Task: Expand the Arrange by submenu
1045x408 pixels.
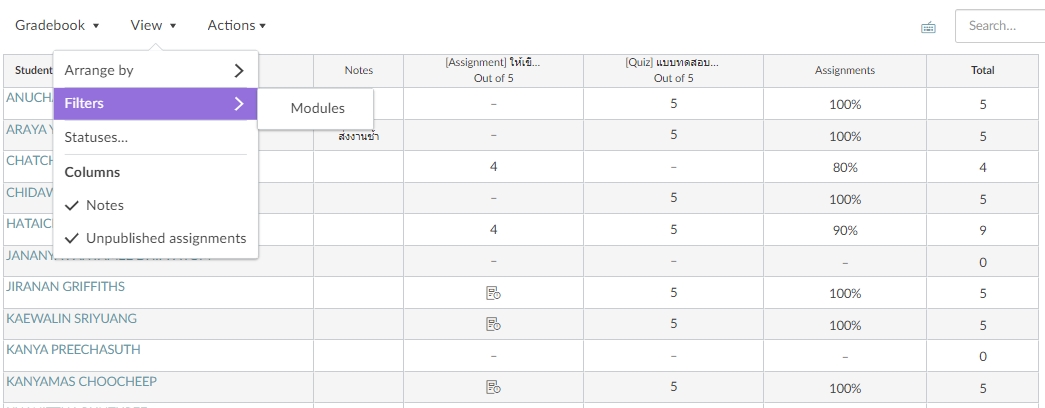Action: tap(155, 70)
